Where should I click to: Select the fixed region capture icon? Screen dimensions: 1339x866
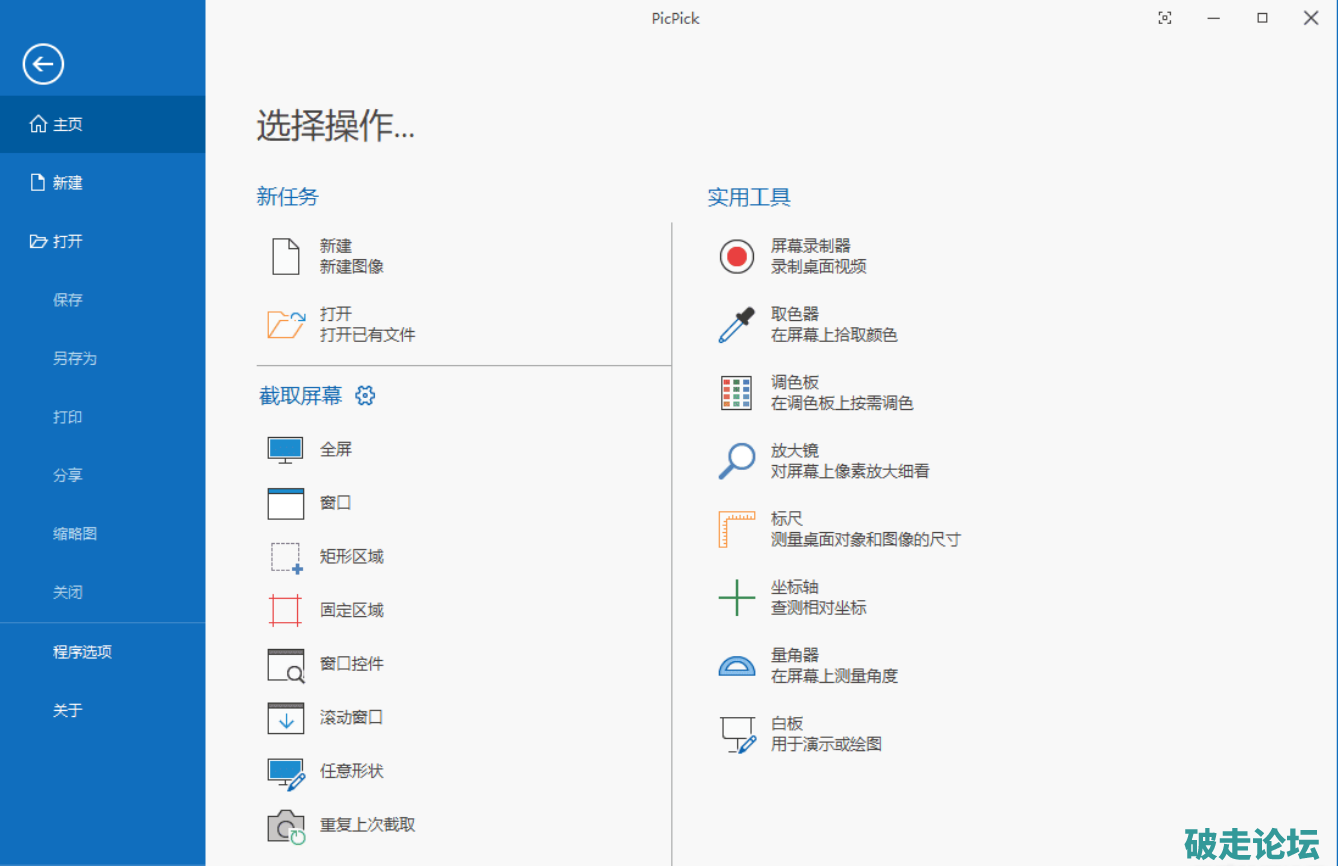[285, 610]
